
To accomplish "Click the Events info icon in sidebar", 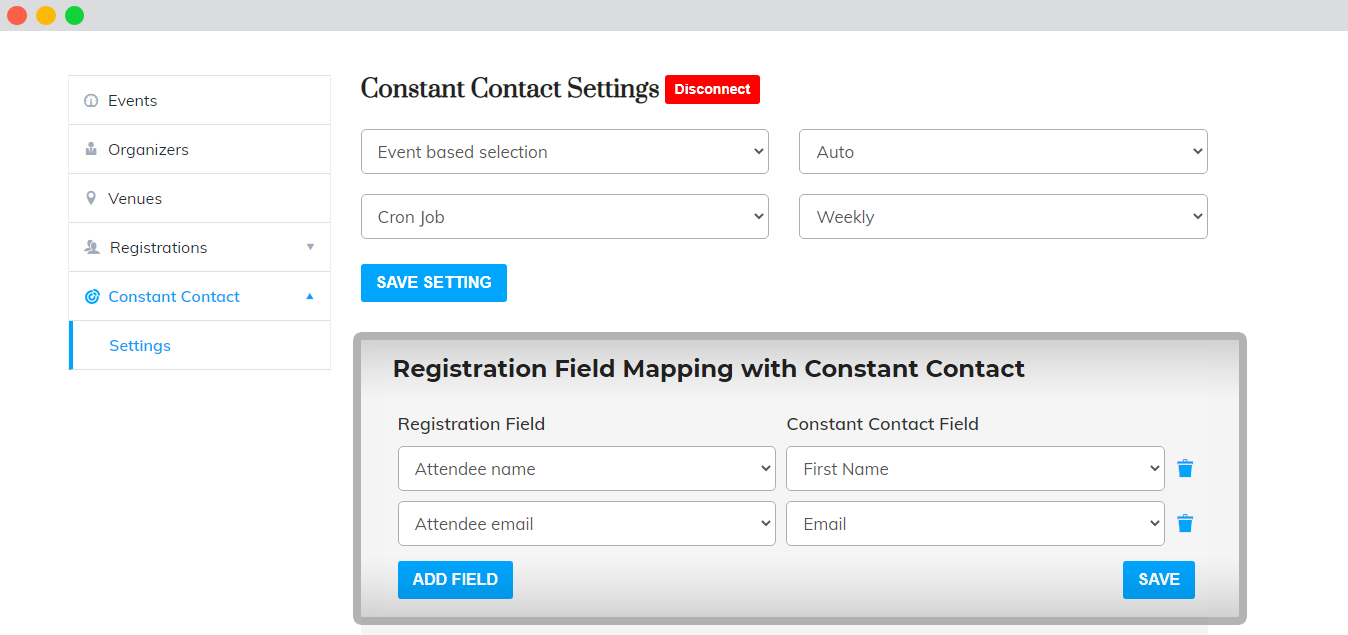I will (x=91, y=101).
